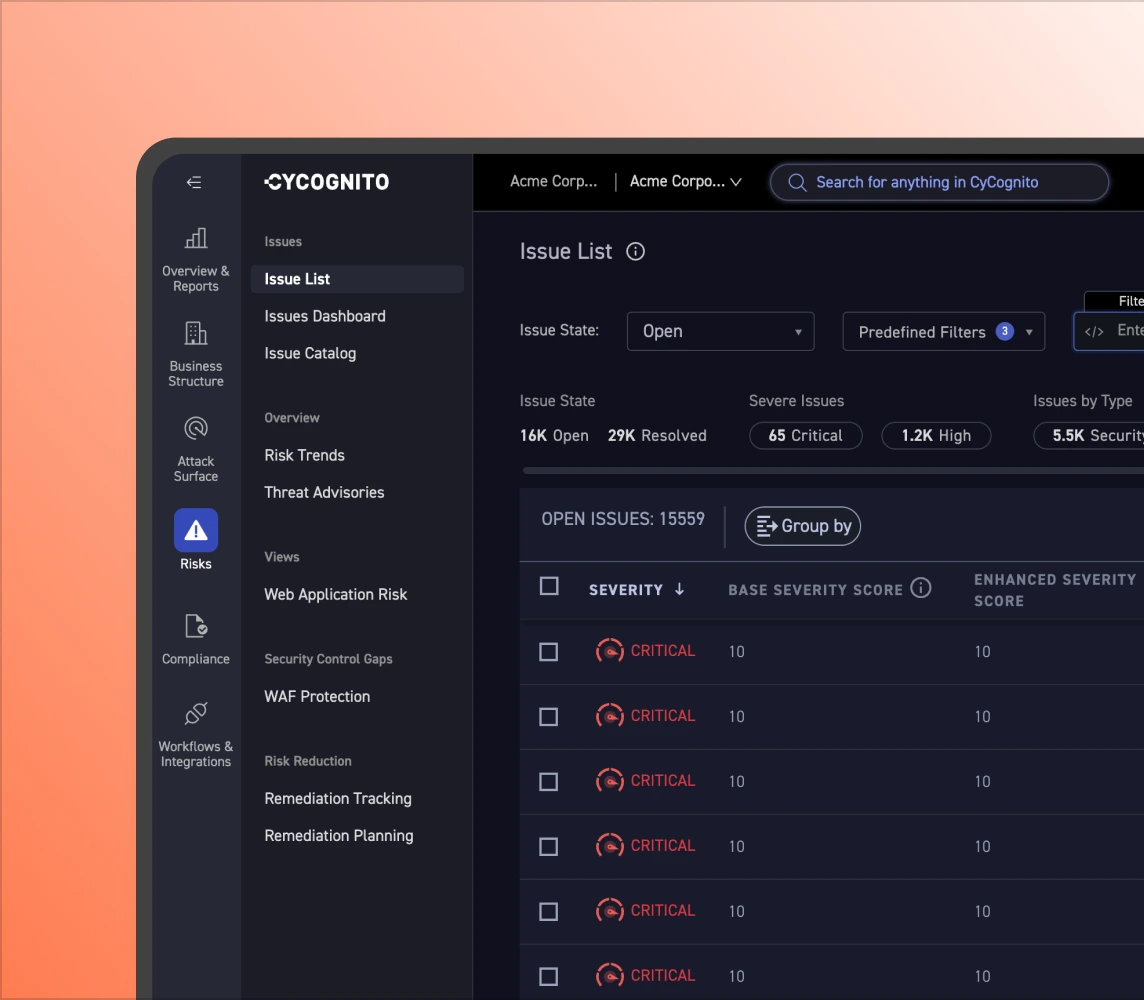Open the Compliance document icon
The width and height of the screenshot is (1144, 1000).
coord(196,626)
